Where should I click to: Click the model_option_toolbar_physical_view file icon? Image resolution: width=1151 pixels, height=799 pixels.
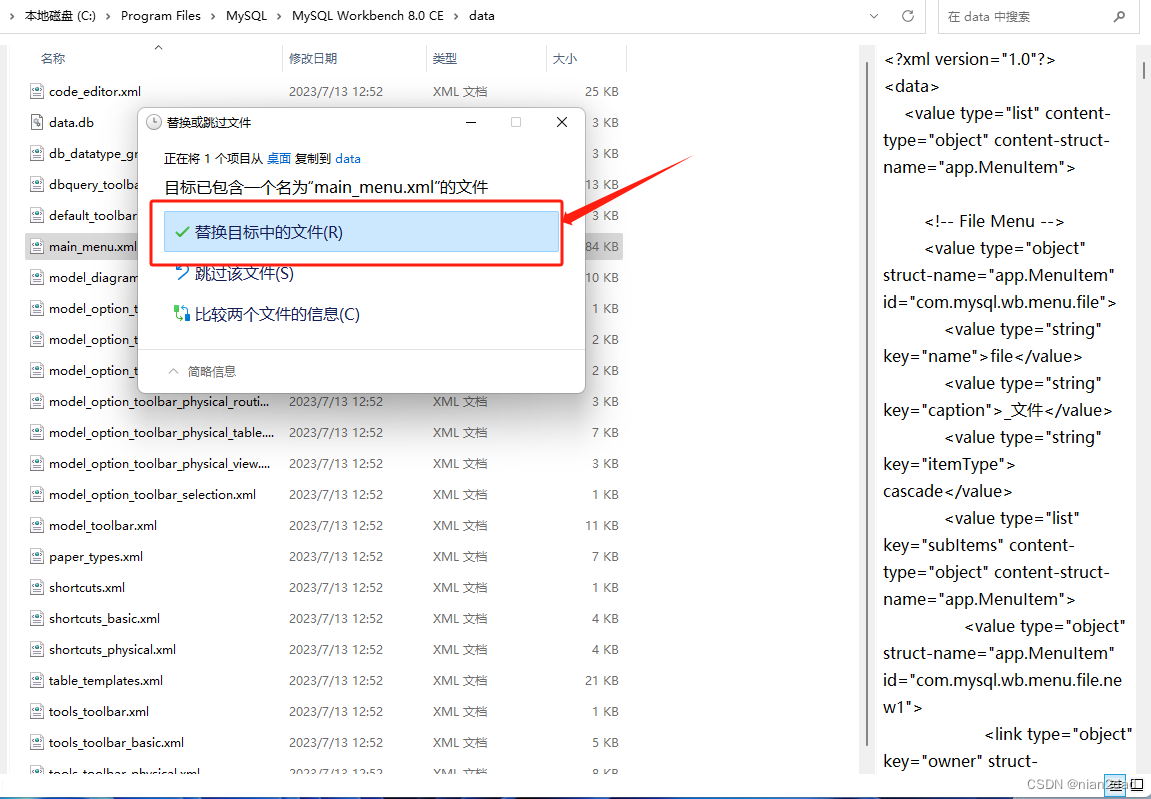(37, 463)
